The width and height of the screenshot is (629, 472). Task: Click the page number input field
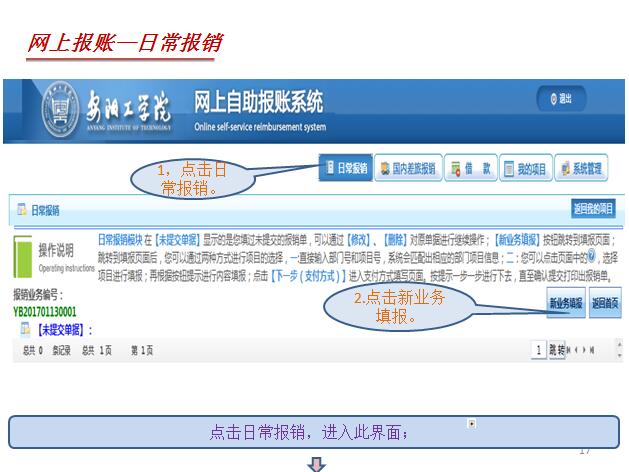(x=540, y=350)
